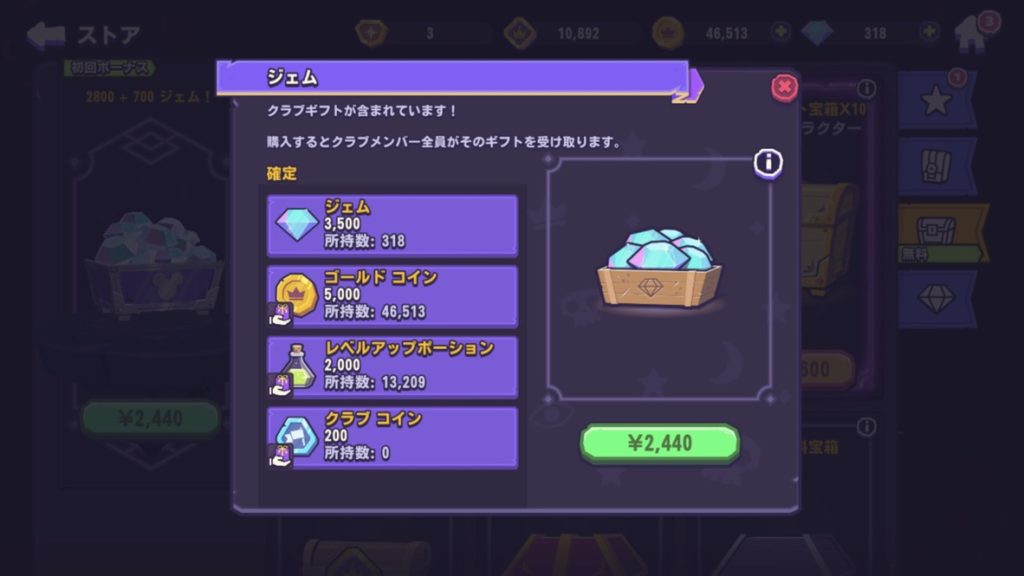Open the star tab in right sidebar

[x=937, y=100]
